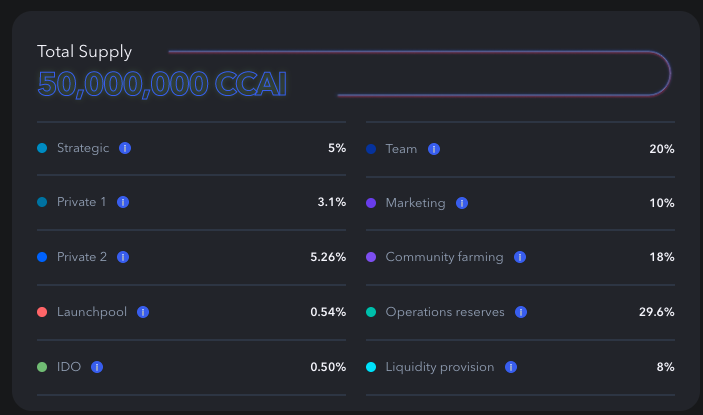703x415 pixels.
Task: Select the Private 2 label
Action: point(82,257)
